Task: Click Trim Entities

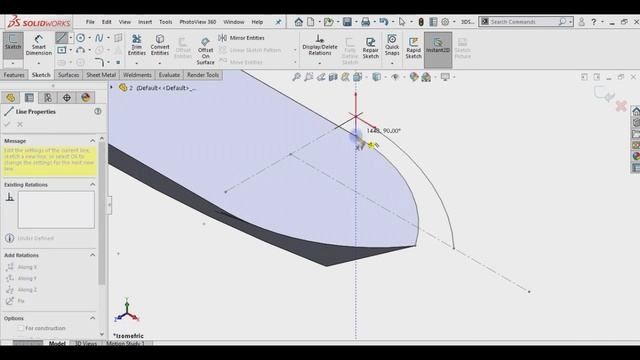Action: pos(136,45)
